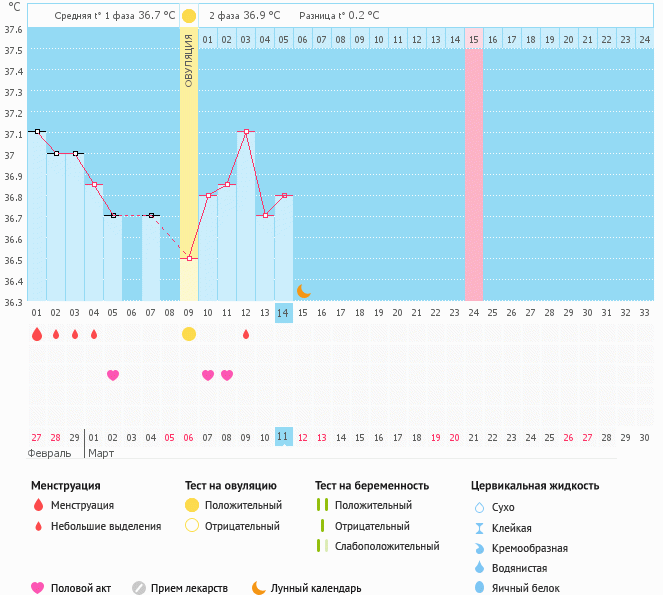Image resolution: width=663 pixels, height=595 pixels.
Task: Select the 37.1 temperature point on day 01
Action: click(37, 131)
